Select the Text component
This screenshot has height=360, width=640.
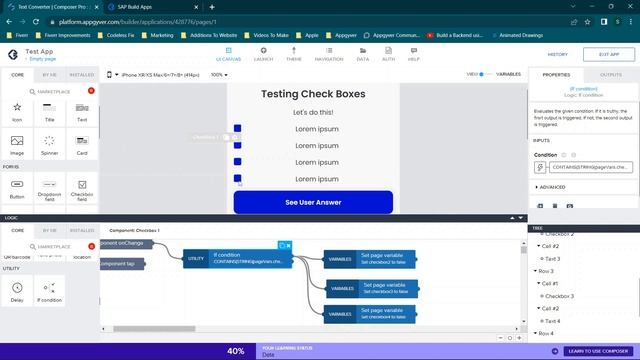(x=82, y=112)
